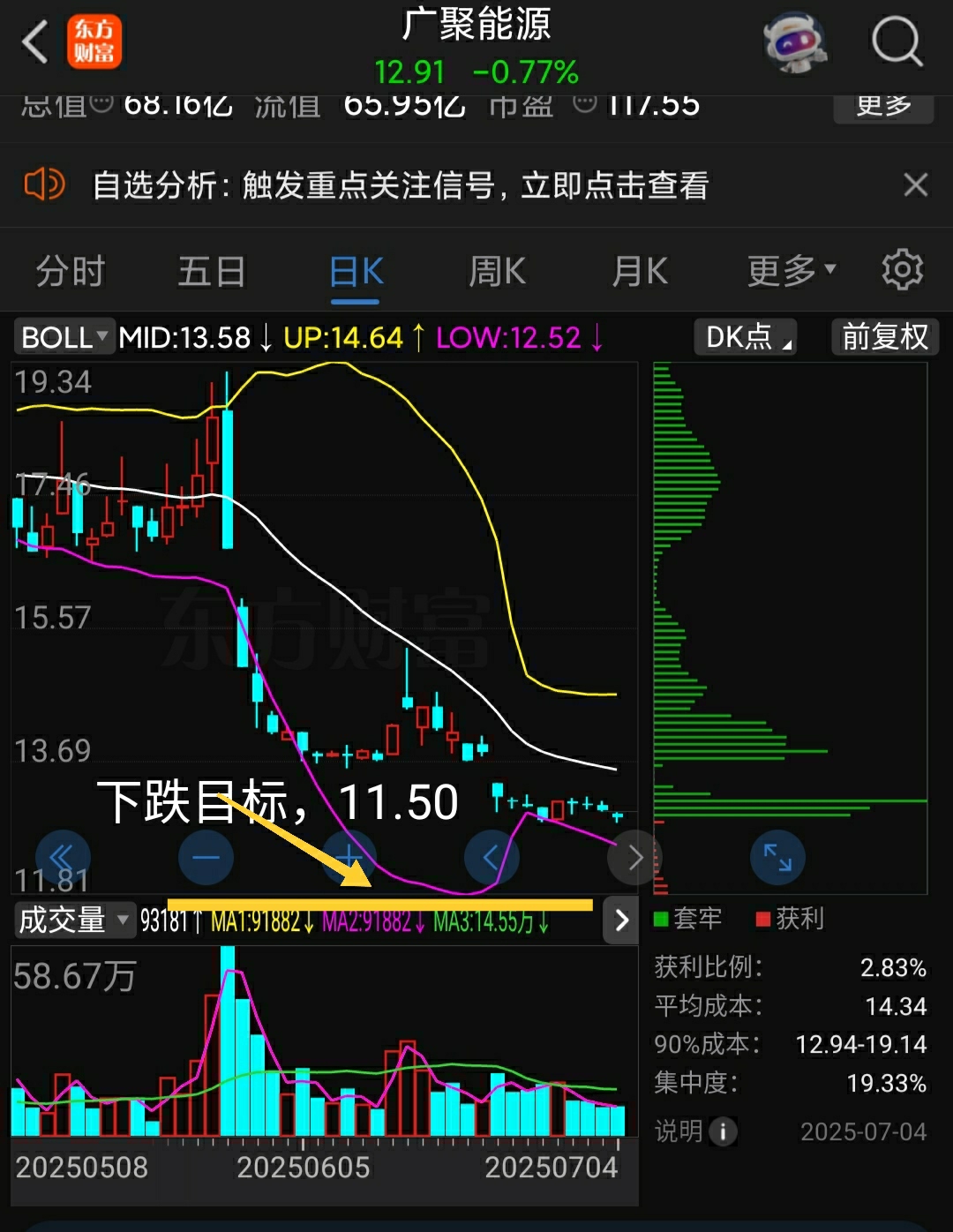Tap the 20250605 date label
Viewport: 953px width, 1232px height.
303,1168
